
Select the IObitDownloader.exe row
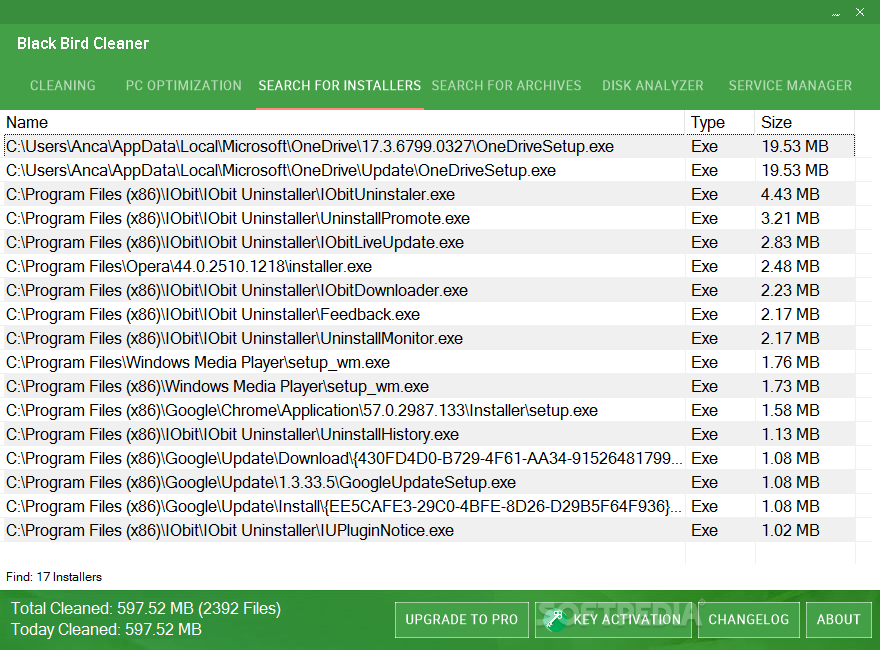click(429, 291)
